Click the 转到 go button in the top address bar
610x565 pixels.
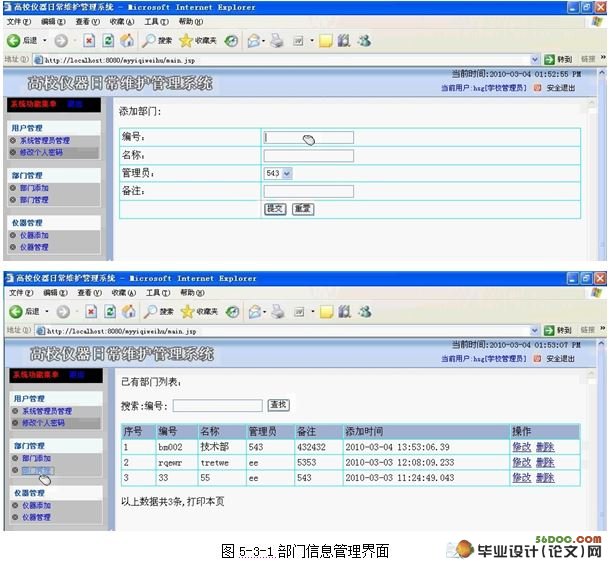[x=558, y=60]
